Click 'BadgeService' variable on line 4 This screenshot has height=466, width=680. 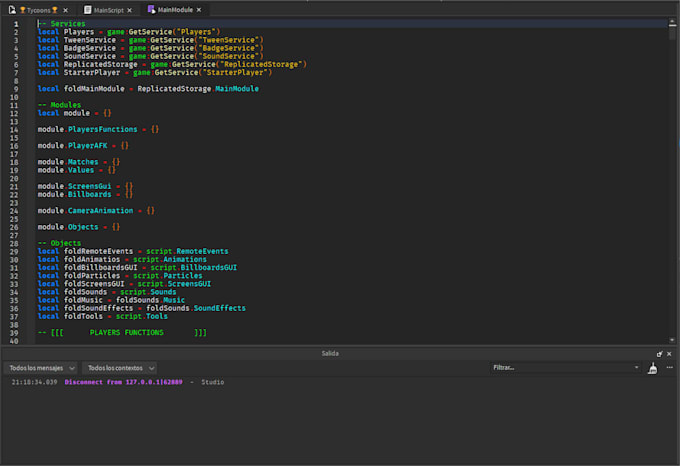click(90, 48)
